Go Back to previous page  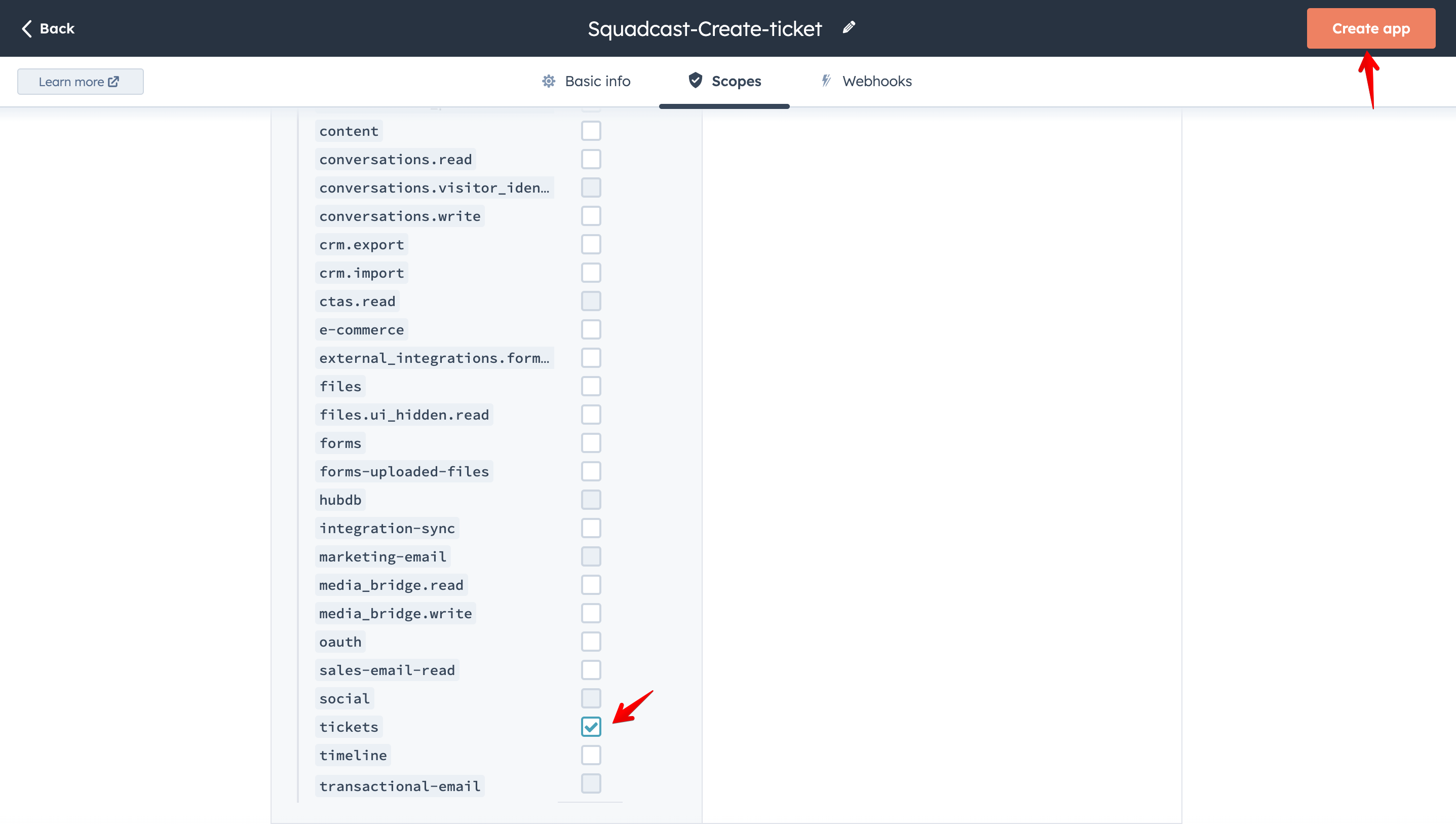pyautogui.click(x=48, y=28)
